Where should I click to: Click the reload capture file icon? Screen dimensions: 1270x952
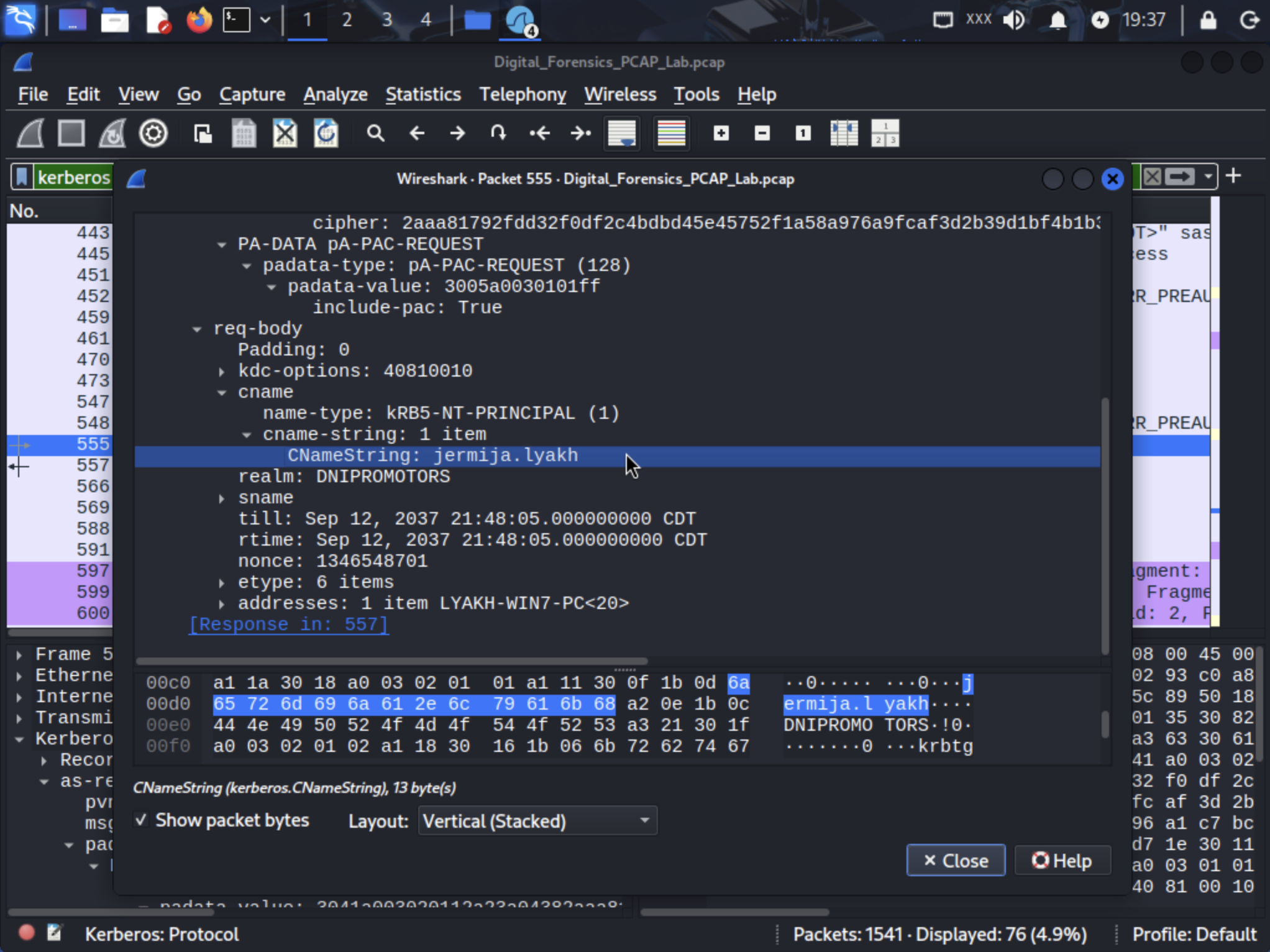tap(326, 133)
